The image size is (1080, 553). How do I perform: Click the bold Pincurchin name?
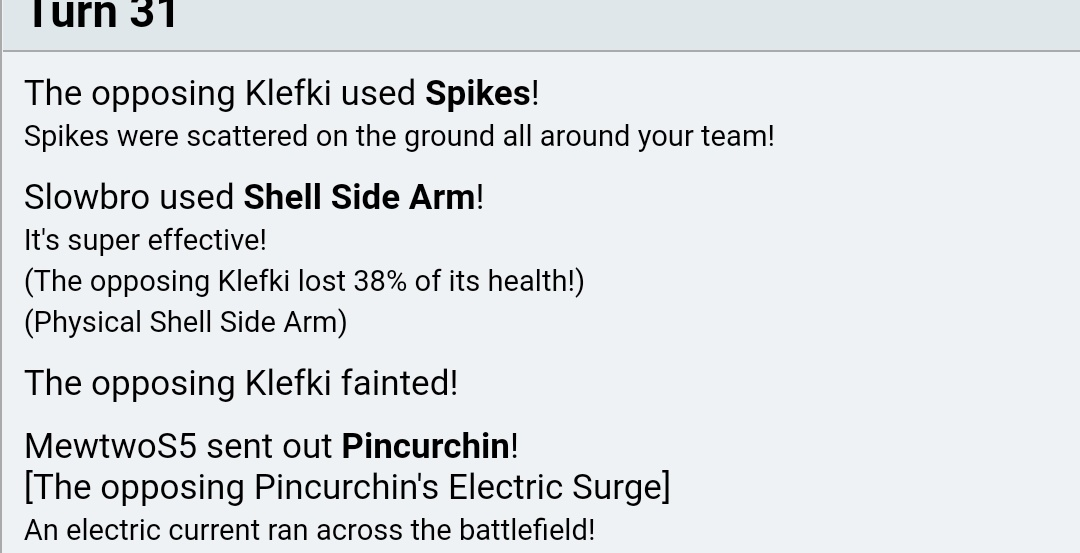[425, 445]
